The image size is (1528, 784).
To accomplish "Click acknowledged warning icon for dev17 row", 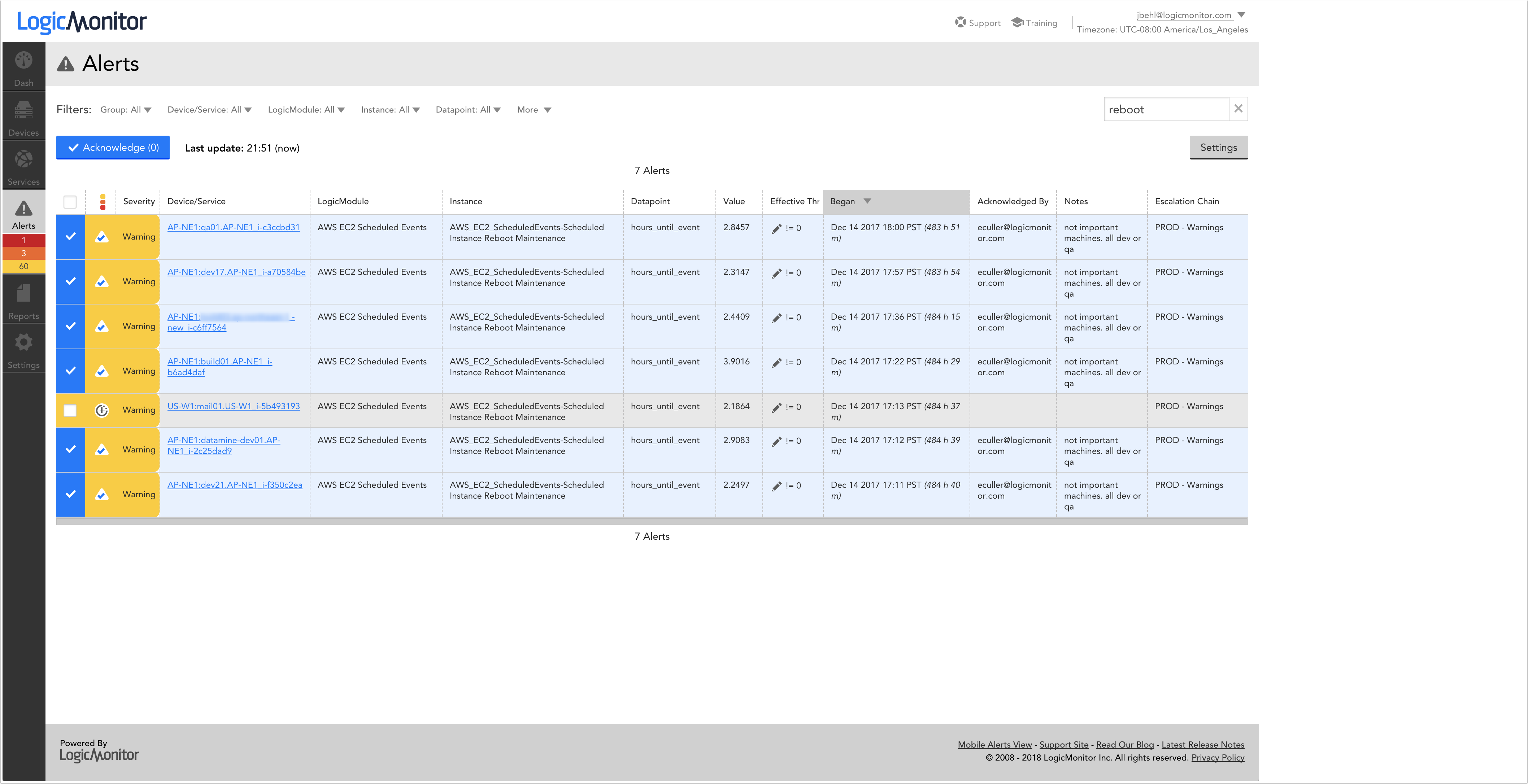I will coord(102,281).
